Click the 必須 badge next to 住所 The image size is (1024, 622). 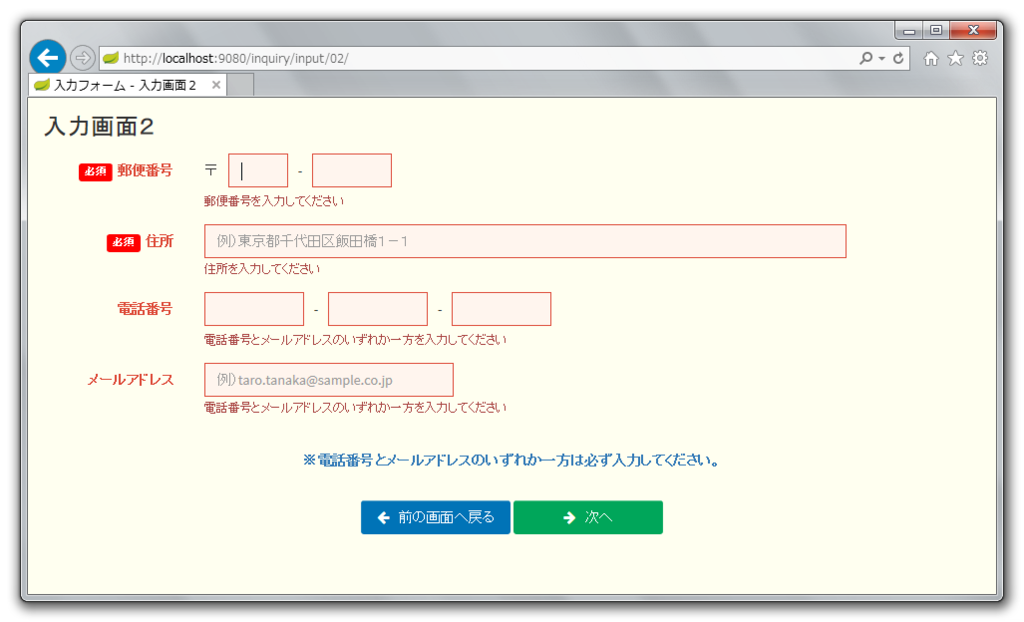coord(123,242)
